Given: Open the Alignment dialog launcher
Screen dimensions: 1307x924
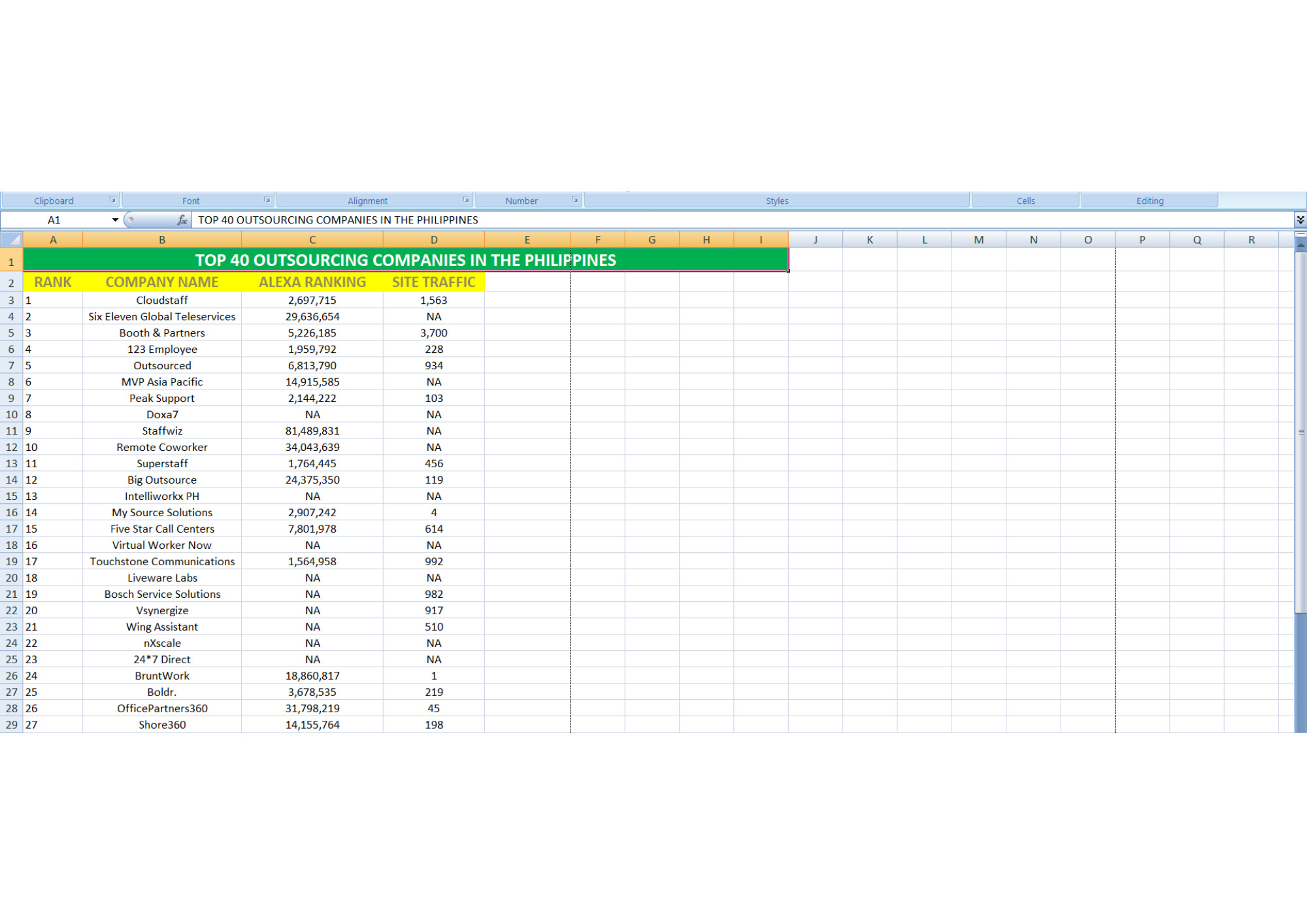Looking at the screenshot, I should click(x=466, y=200).
